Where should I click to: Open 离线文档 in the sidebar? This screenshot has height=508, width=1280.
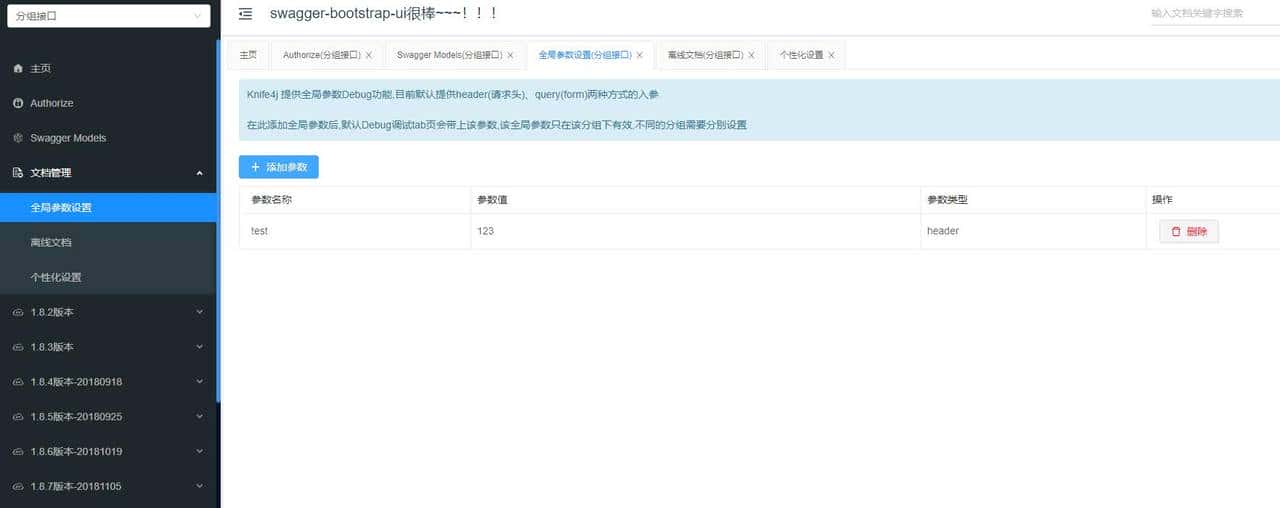point(108,242)
